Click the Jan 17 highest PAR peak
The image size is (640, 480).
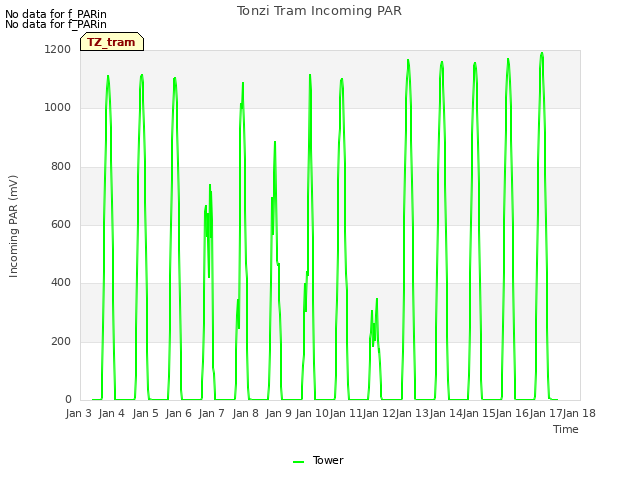[542, 53]
